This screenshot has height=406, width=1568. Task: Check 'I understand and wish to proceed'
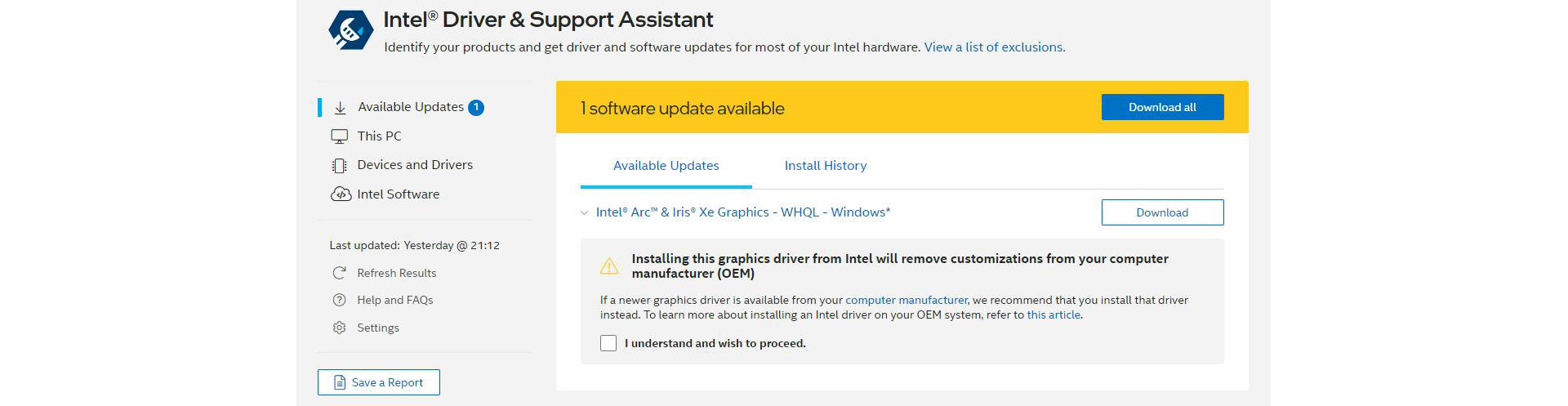click(608, 343)
